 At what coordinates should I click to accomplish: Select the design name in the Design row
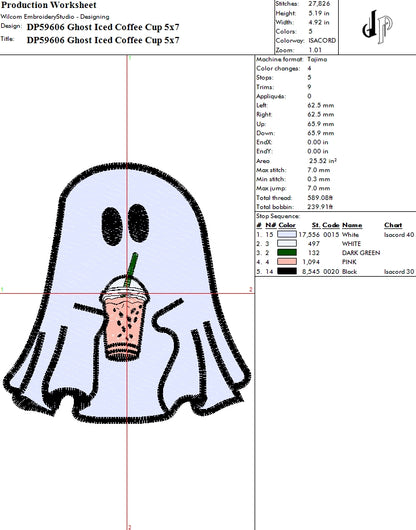(x=103, y=27)
